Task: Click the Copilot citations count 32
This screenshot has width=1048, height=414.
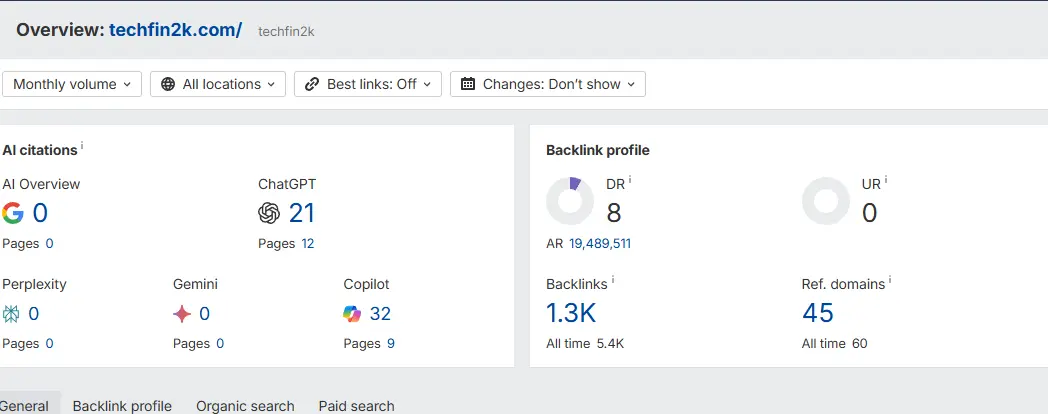Action: 380,314
